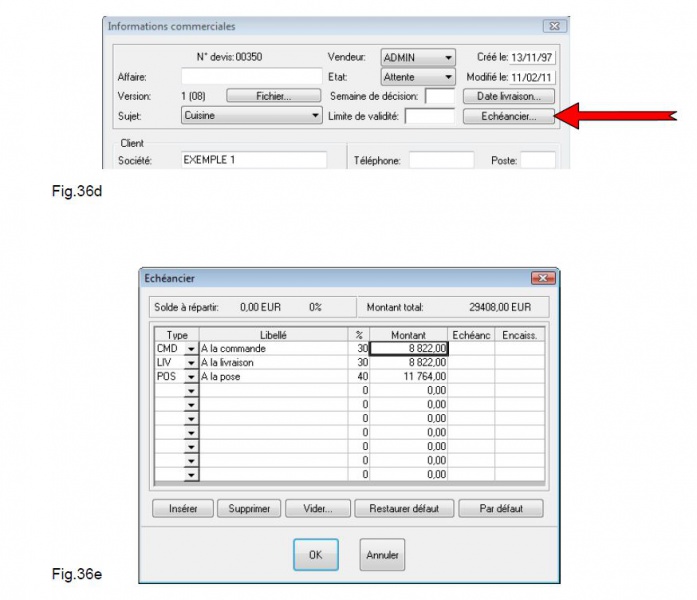Click the Par défaut button
697x600 pixels.
(501, 508)
